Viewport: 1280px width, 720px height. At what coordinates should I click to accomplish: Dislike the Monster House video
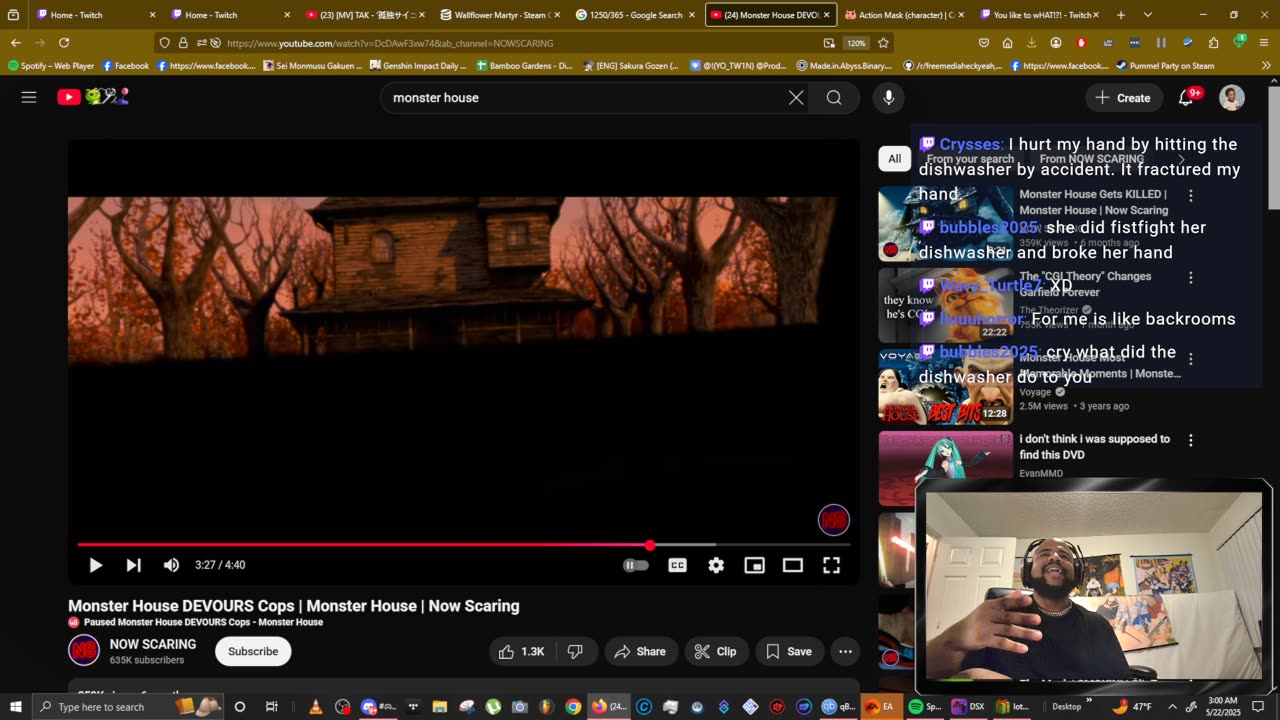coord(575,651)
